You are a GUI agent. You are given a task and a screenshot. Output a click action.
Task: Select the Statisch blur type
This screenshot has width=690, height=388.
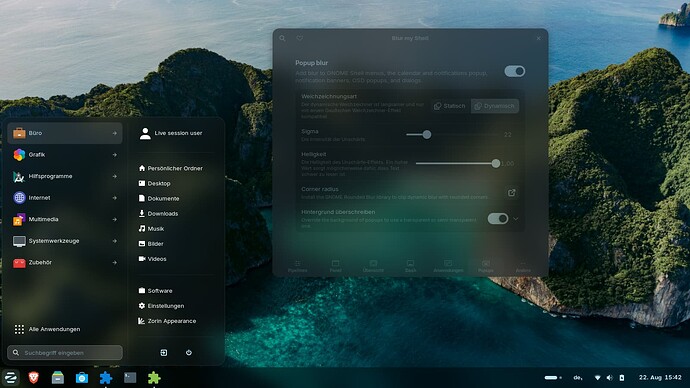point(450,106)
